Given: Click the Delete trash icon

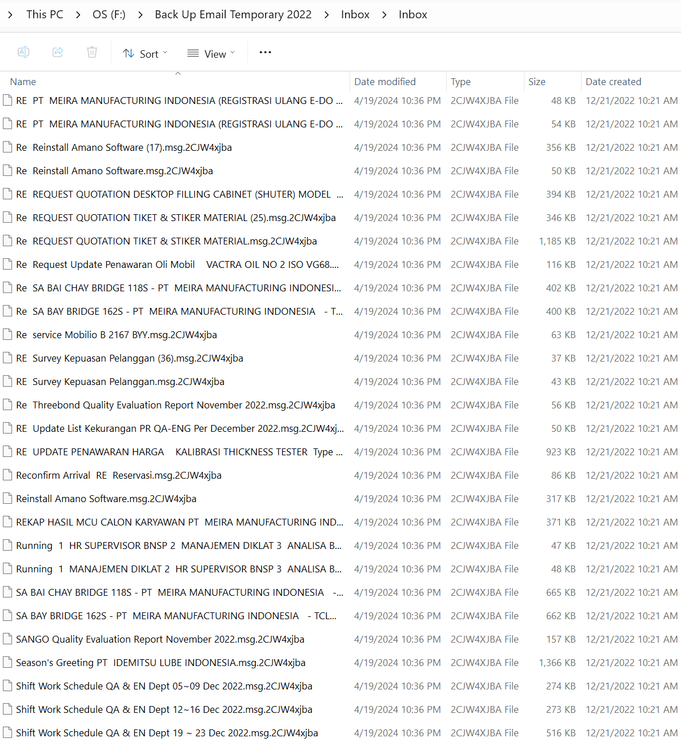Looking at the screenshot, I should tap(92, 52).
